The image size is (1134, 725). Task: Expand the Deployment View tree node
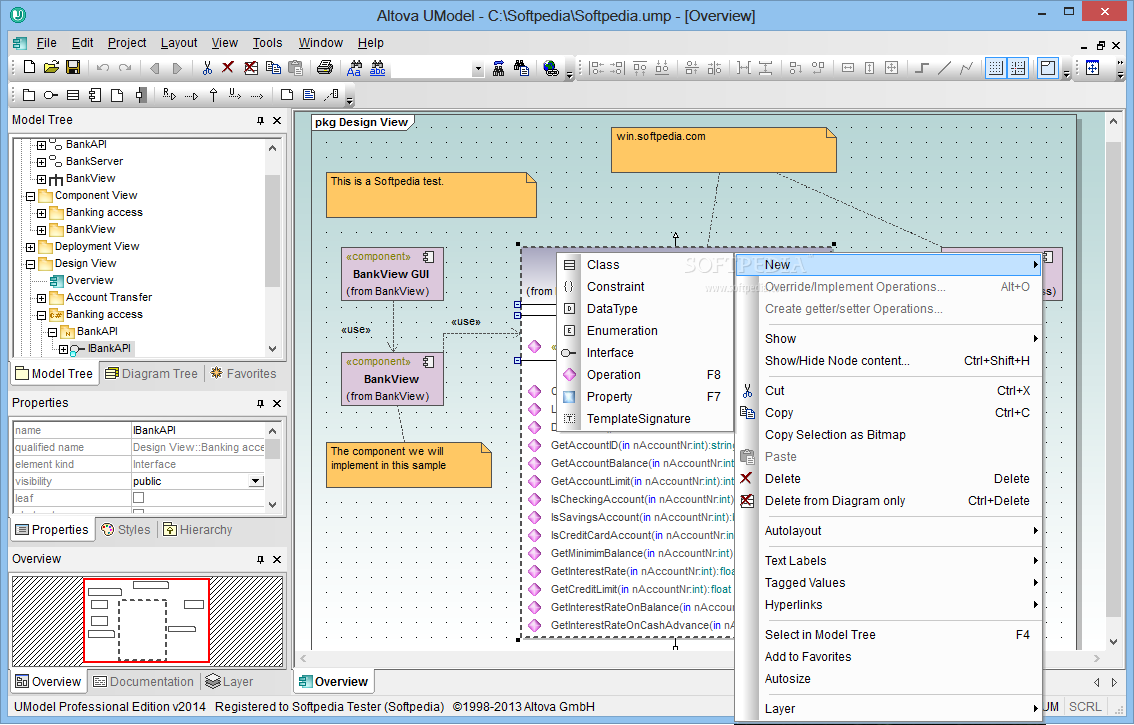tap(30, 247)
